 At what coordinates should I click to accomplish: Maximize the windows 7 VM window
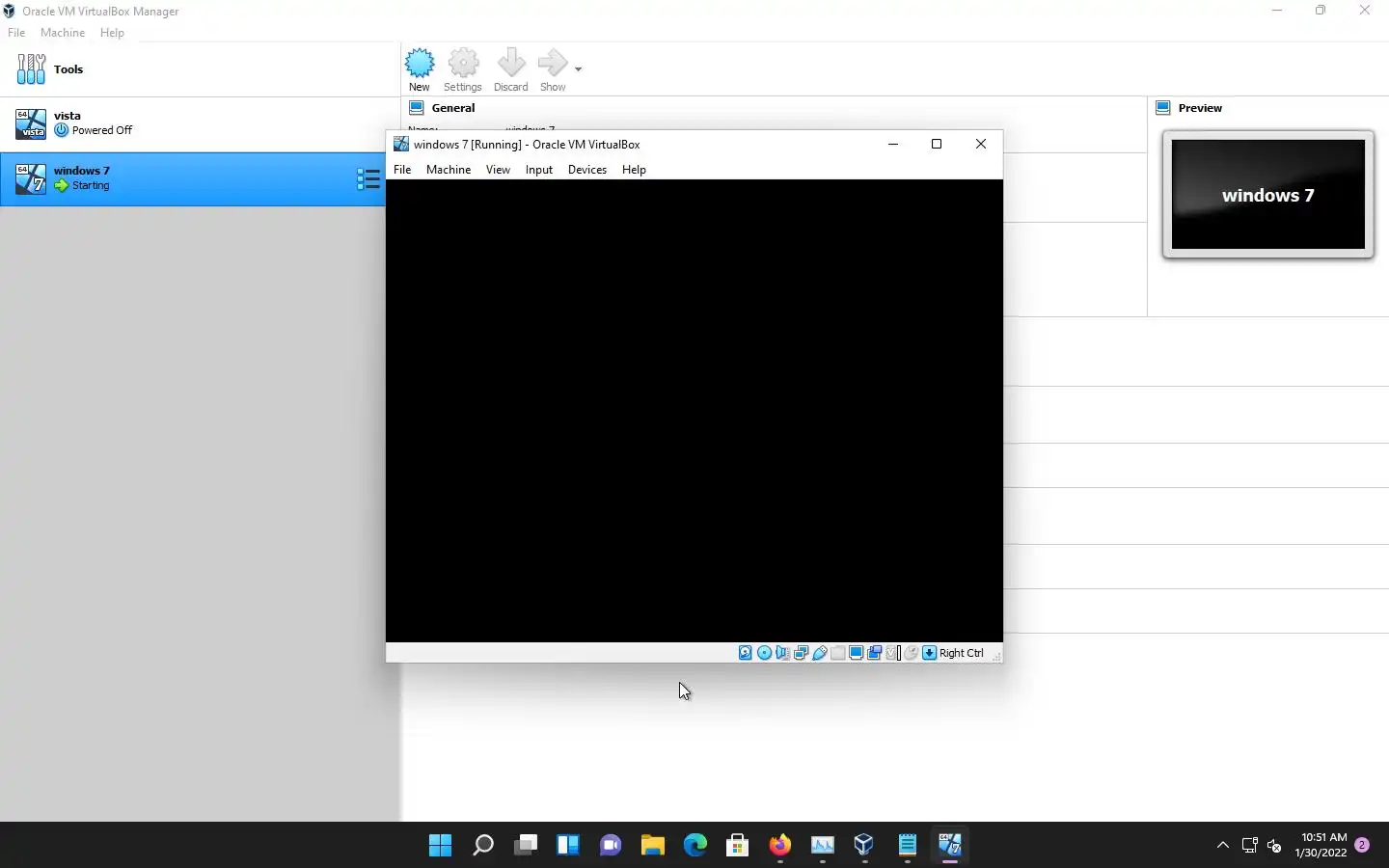tap(937, 144)
